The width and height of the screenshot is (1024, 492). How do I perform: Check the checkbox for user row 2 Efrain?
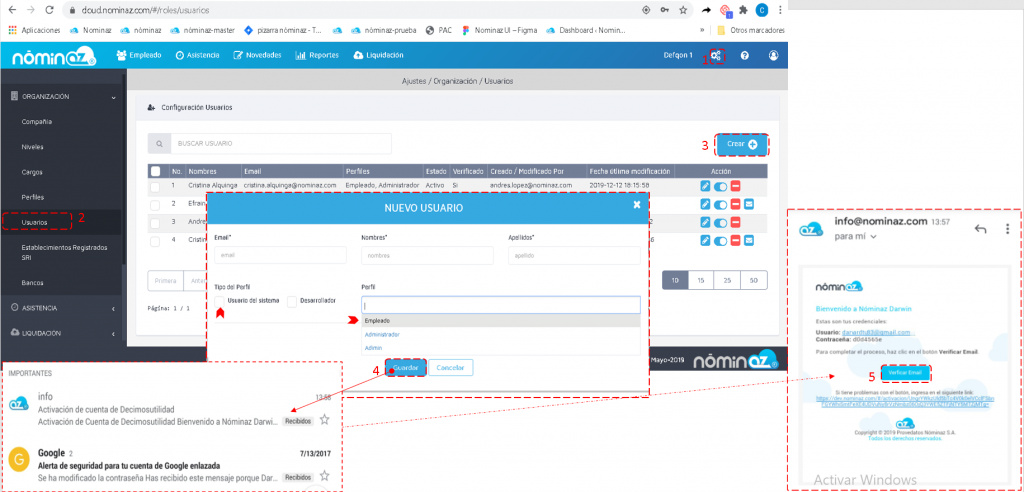(x=155, y=205)
